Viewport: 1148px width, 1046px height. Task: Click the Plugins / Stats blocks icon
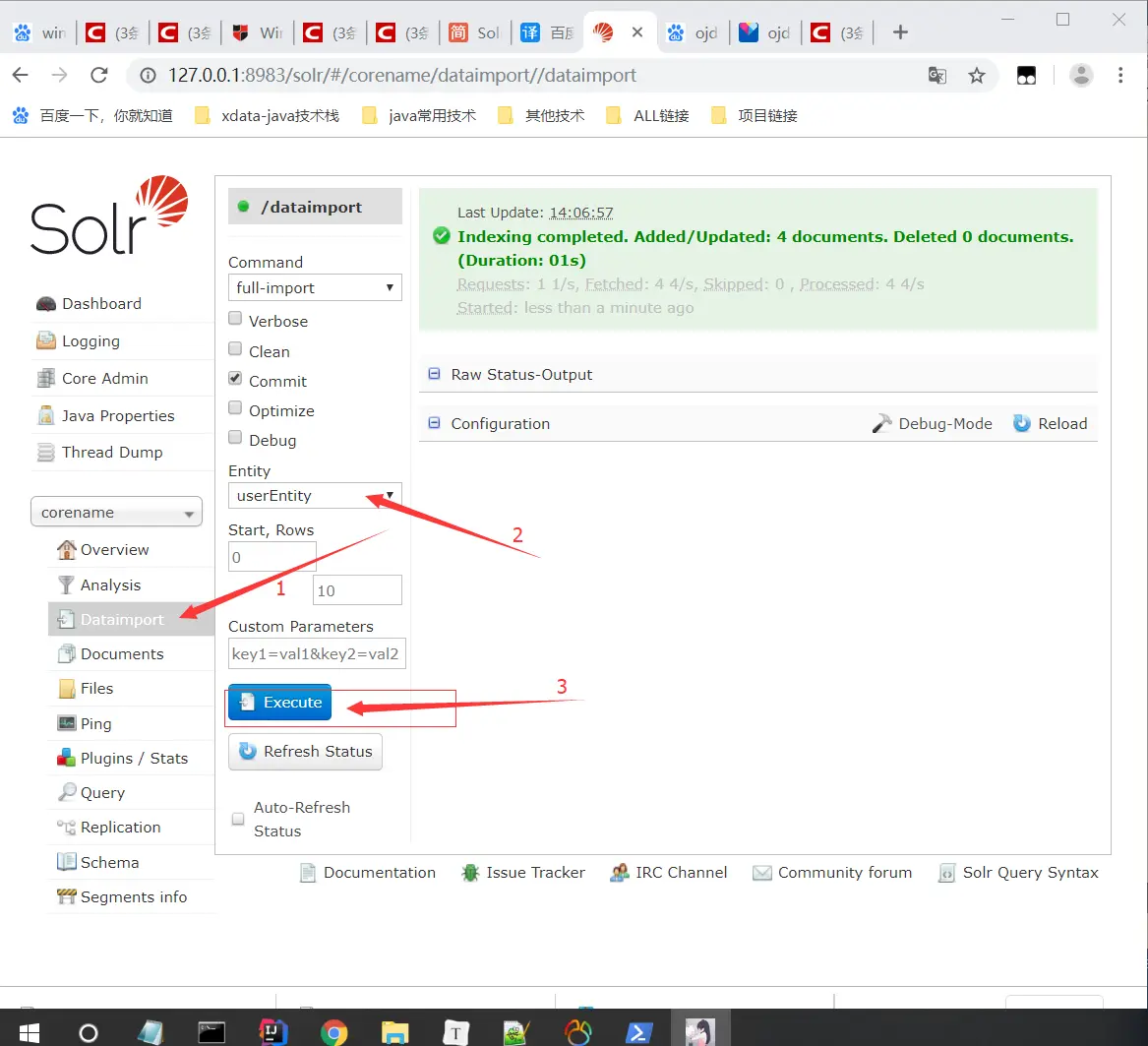coord(67,758)
